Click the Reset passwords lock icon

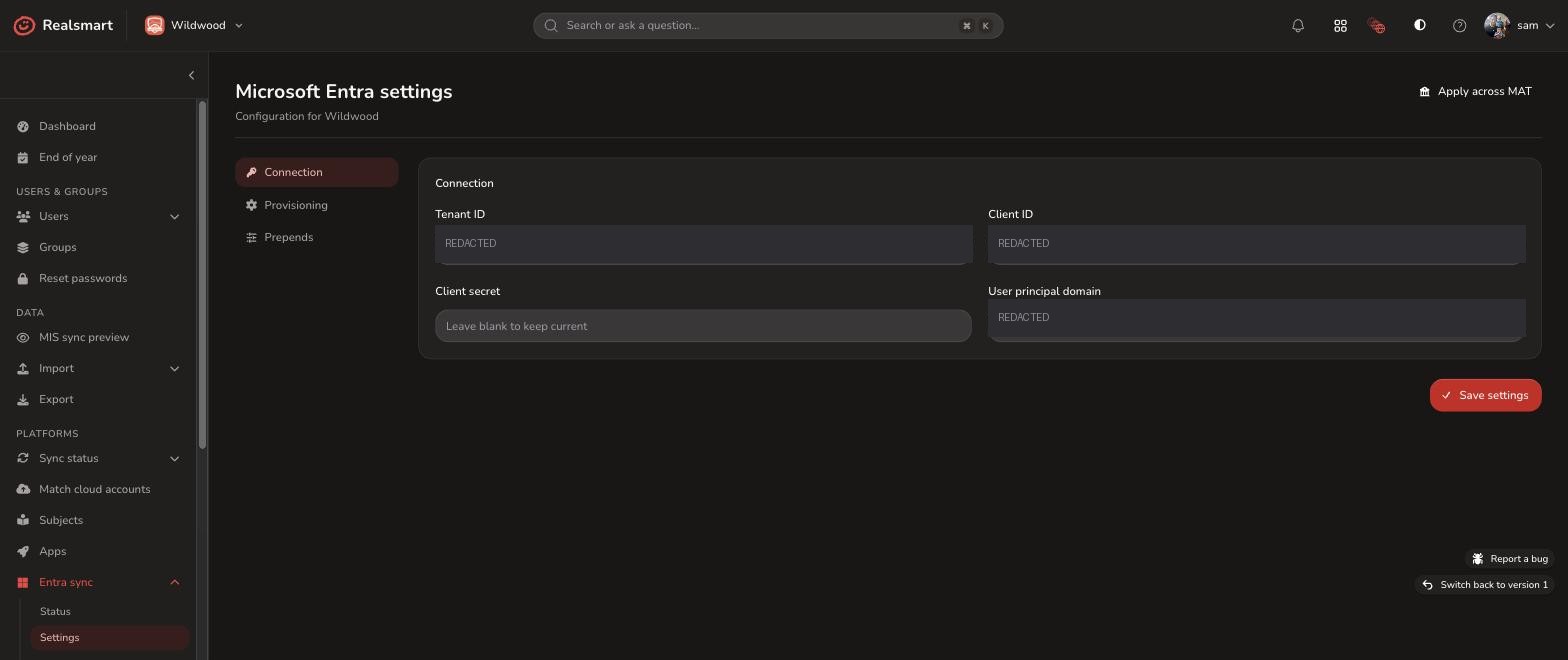(x=23, y=278)
